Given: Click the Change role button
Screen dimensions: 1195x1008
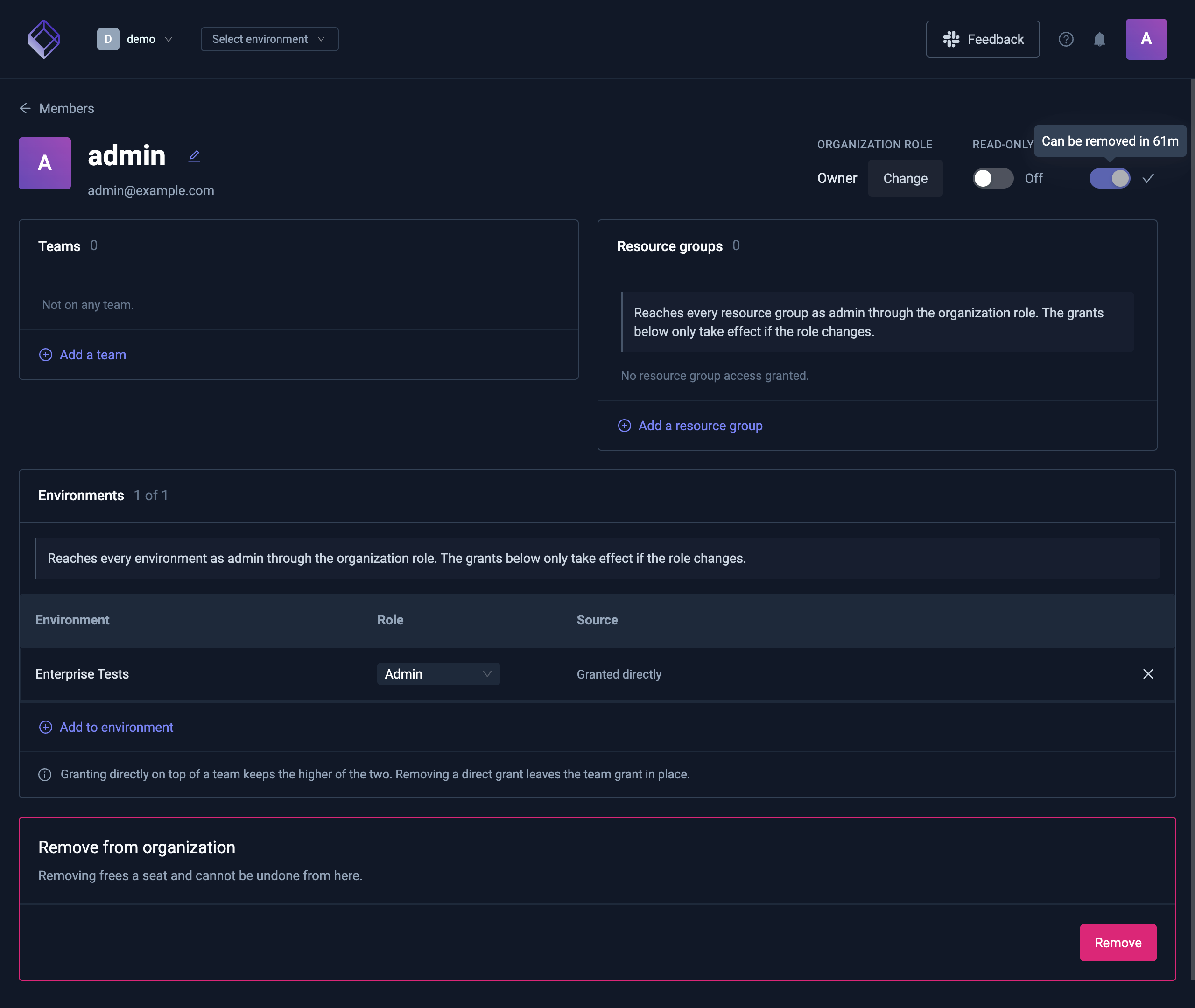Looking at the screenshot, I should (x=905, y=178).
